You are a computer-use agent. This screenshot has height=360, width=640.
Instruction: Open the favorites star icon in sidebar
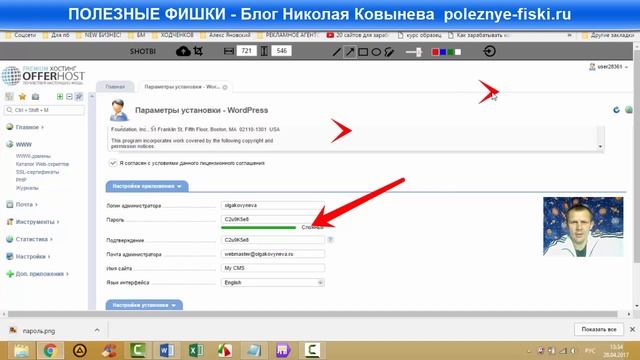pyautogui.click(x=22, y=96)
